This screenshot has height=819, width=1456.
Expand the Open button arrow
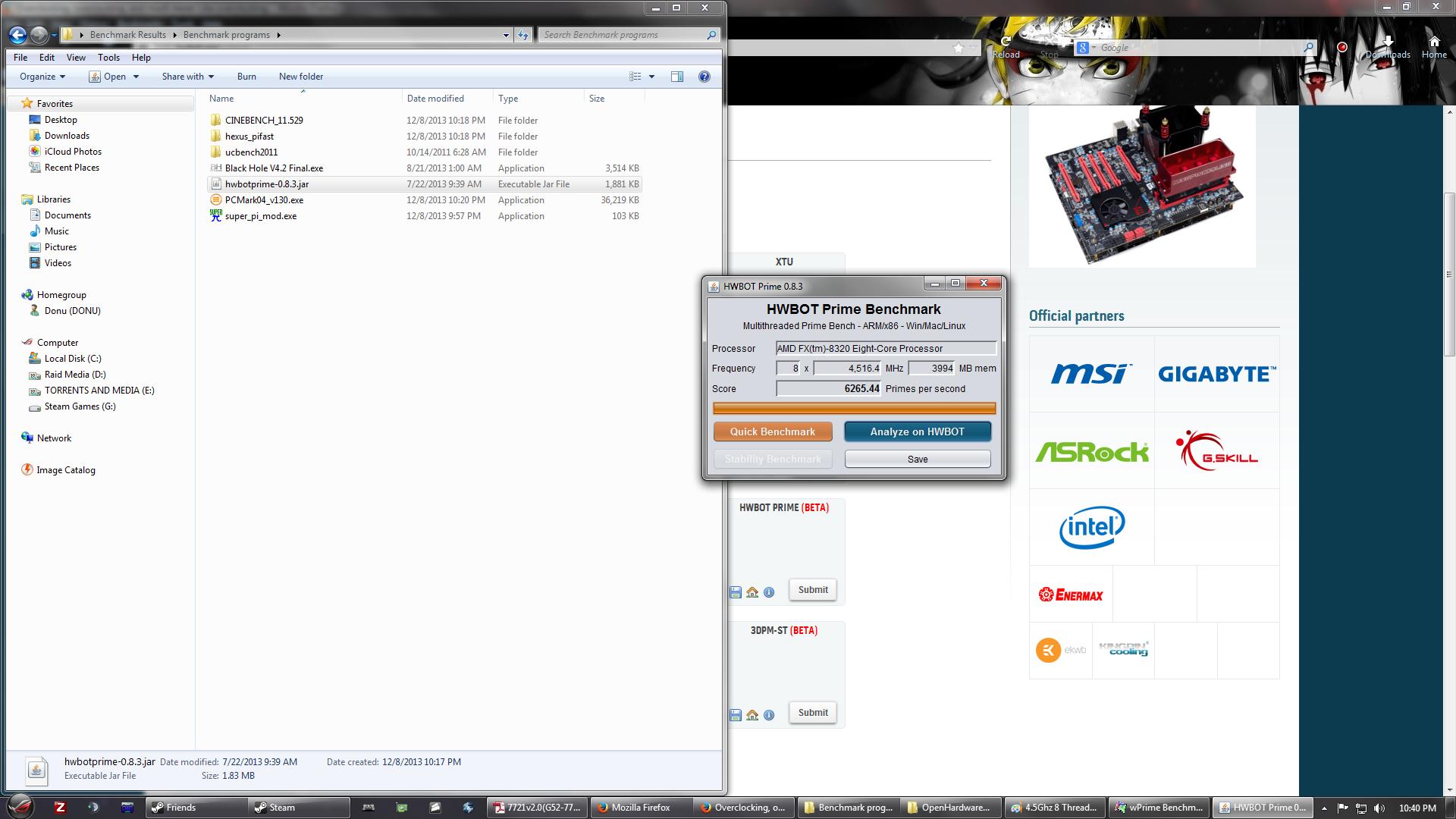point(136,77)
